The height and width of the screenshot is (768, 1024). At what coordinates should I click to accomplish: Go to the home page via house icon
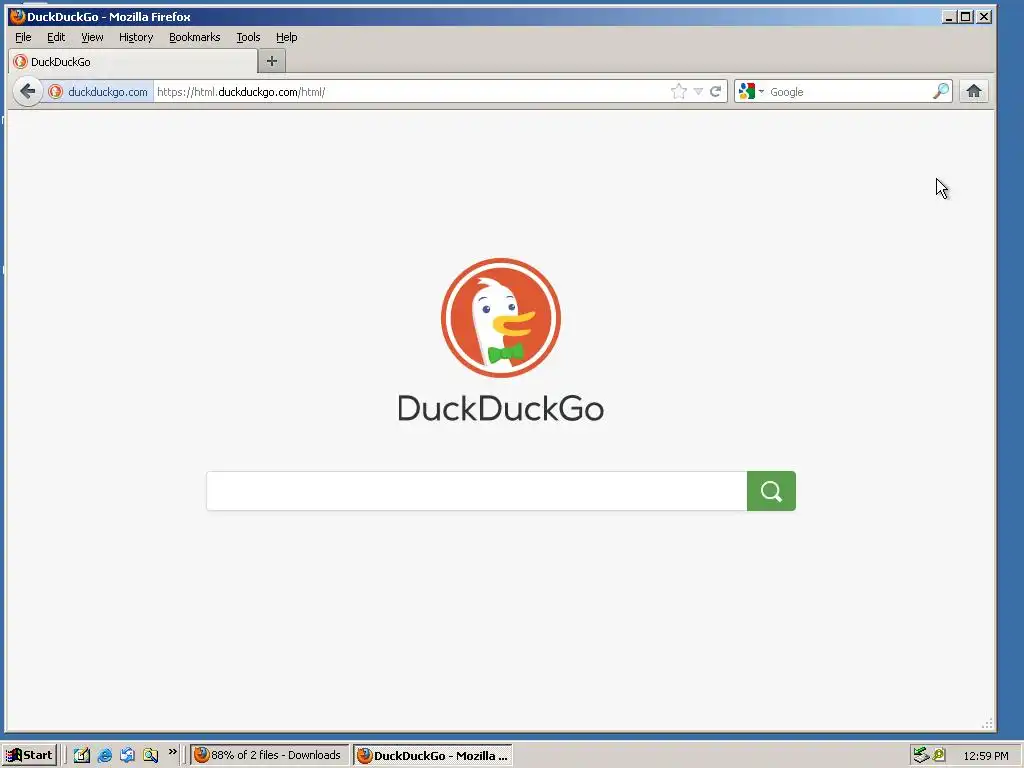[x=974, y=91]
